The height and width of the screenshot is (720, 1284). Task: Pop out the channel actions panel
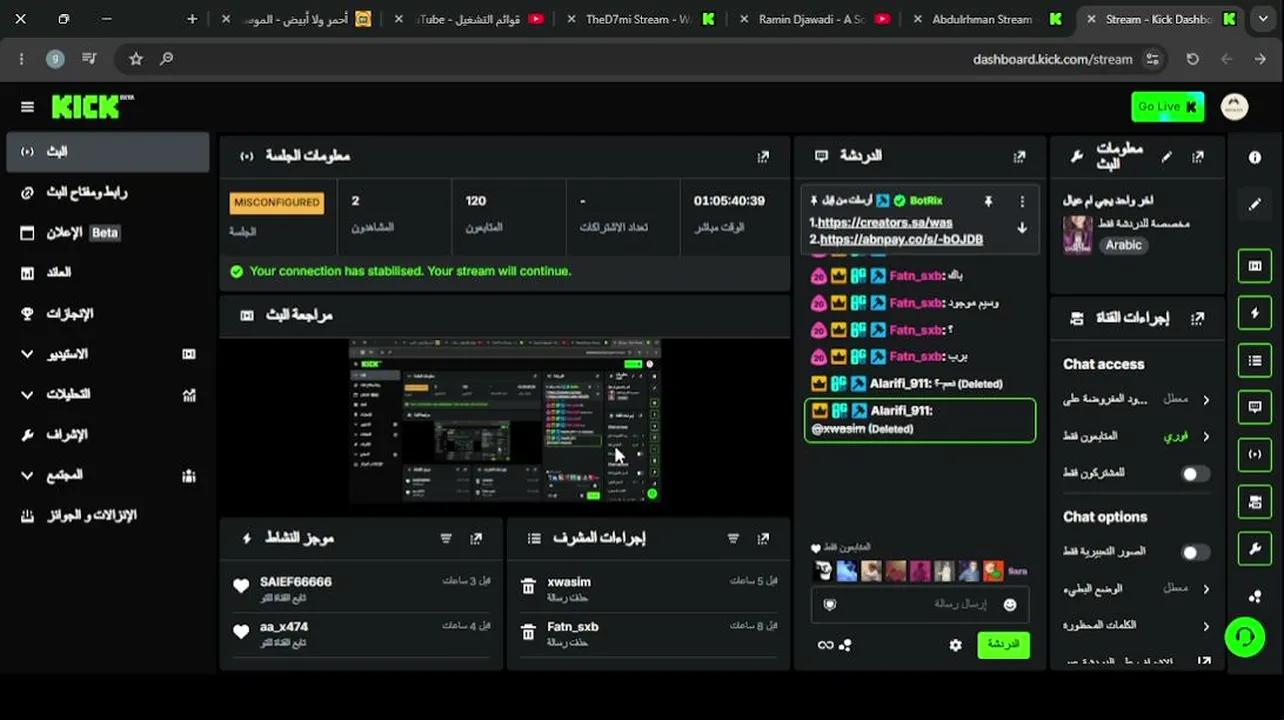pyautogui.click(x=1198, y=318)
